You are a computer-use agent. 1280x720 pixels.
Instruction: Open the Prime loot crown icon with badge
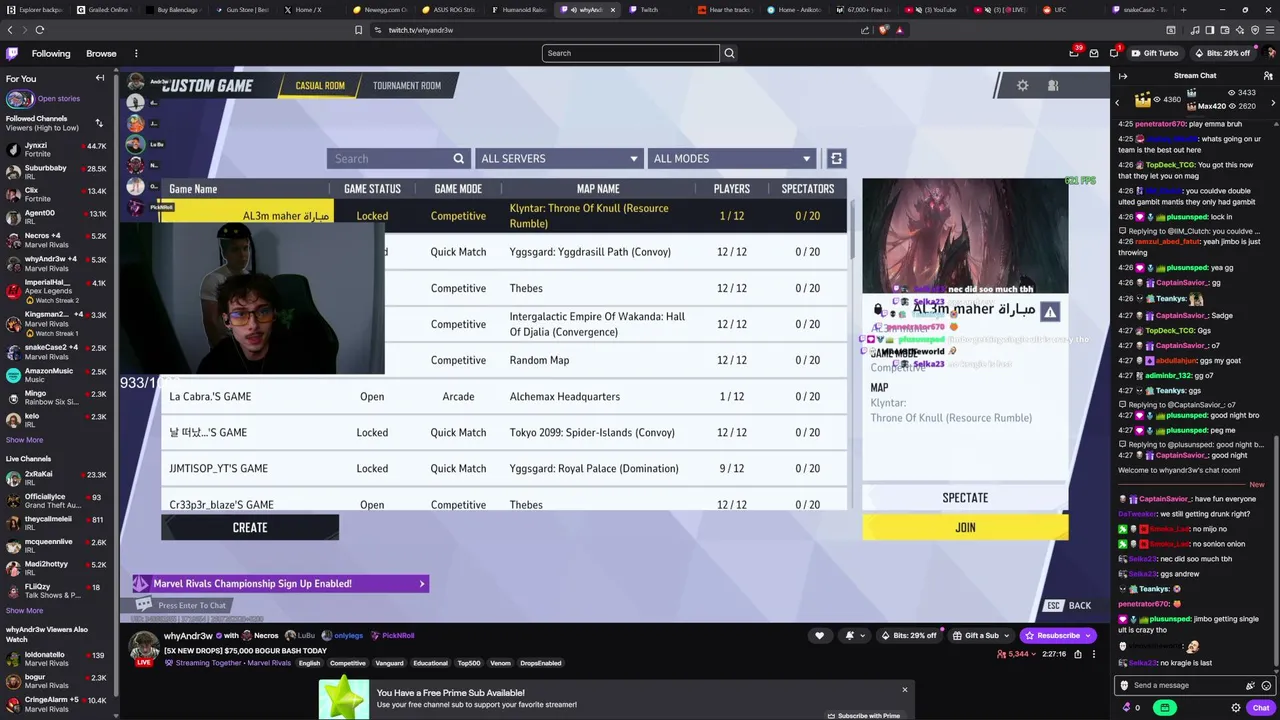point(1075,53)
